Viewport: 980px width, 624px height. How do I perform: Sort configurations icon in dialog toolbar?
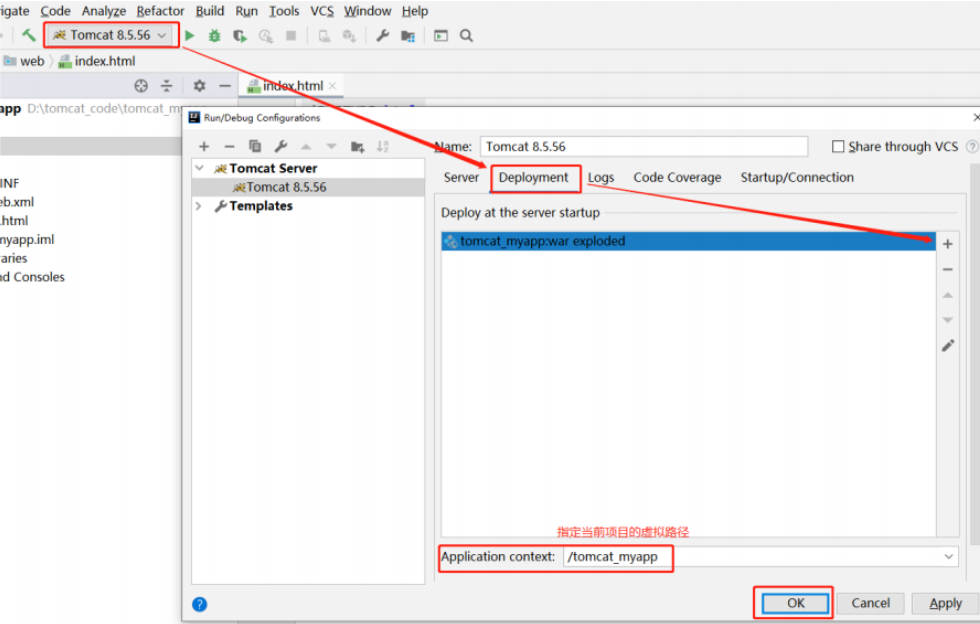click(x=382, y=147)
